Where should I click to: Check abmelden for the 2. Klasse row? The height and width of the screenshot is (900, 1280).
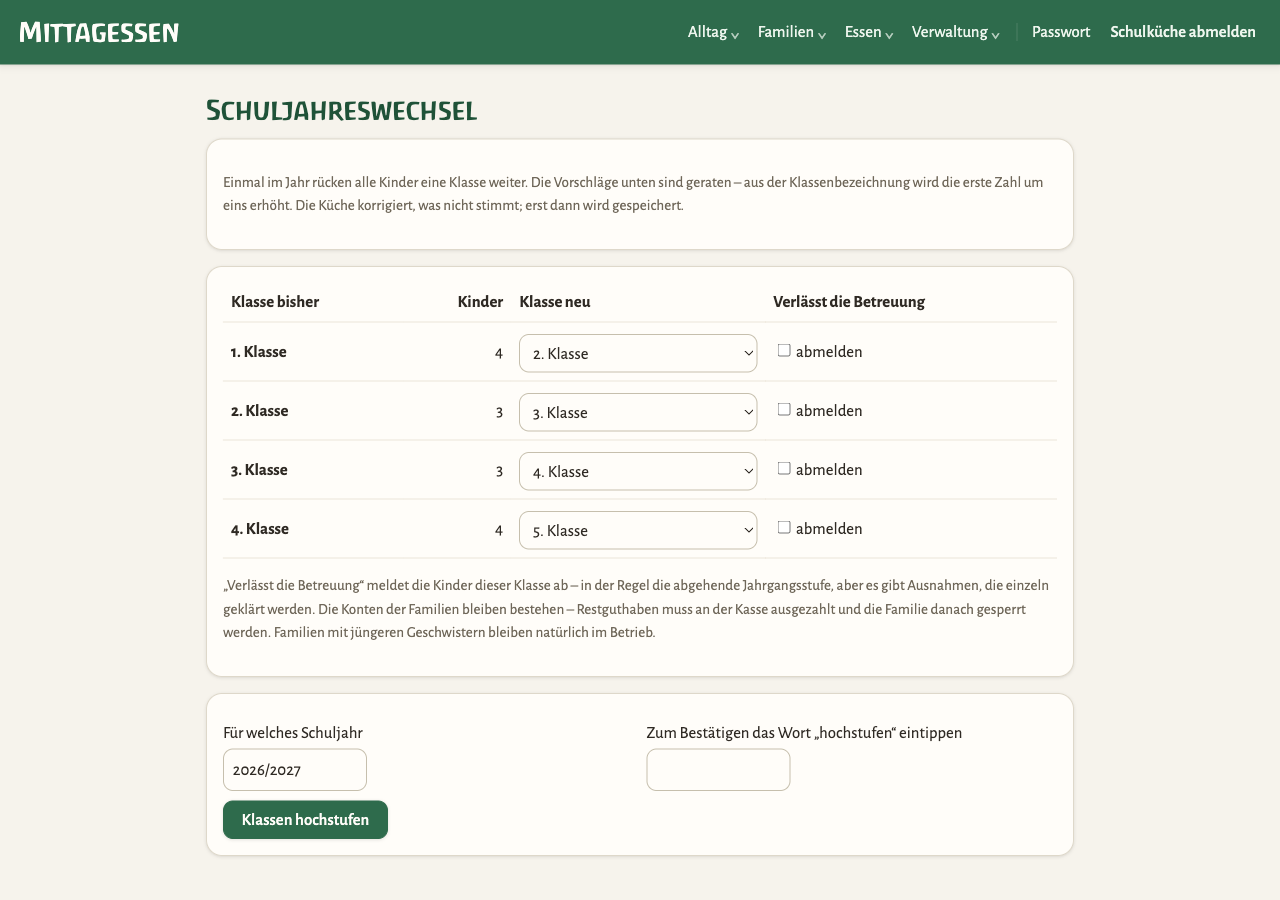pos(784,409)
